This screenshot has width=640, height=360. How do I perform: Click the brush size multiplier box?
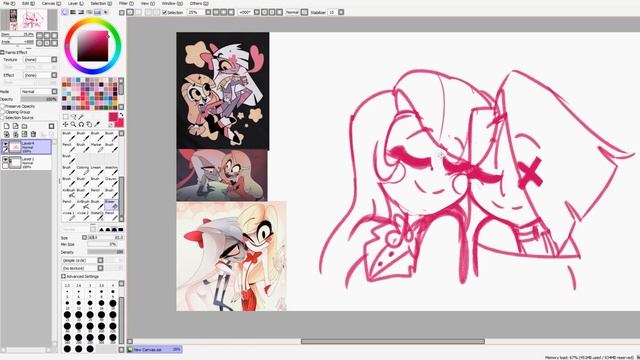point(84,238)
